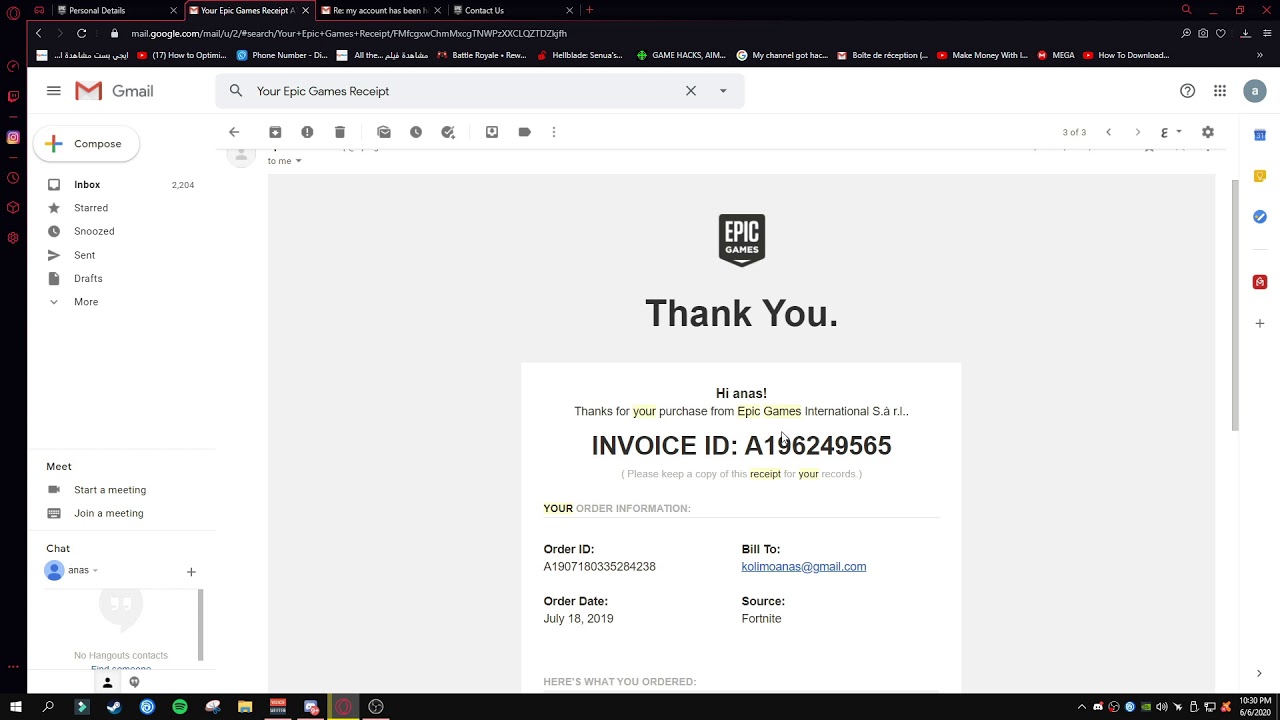
Task: Open the Labels tag icon
Action: (x=524, y=132)
